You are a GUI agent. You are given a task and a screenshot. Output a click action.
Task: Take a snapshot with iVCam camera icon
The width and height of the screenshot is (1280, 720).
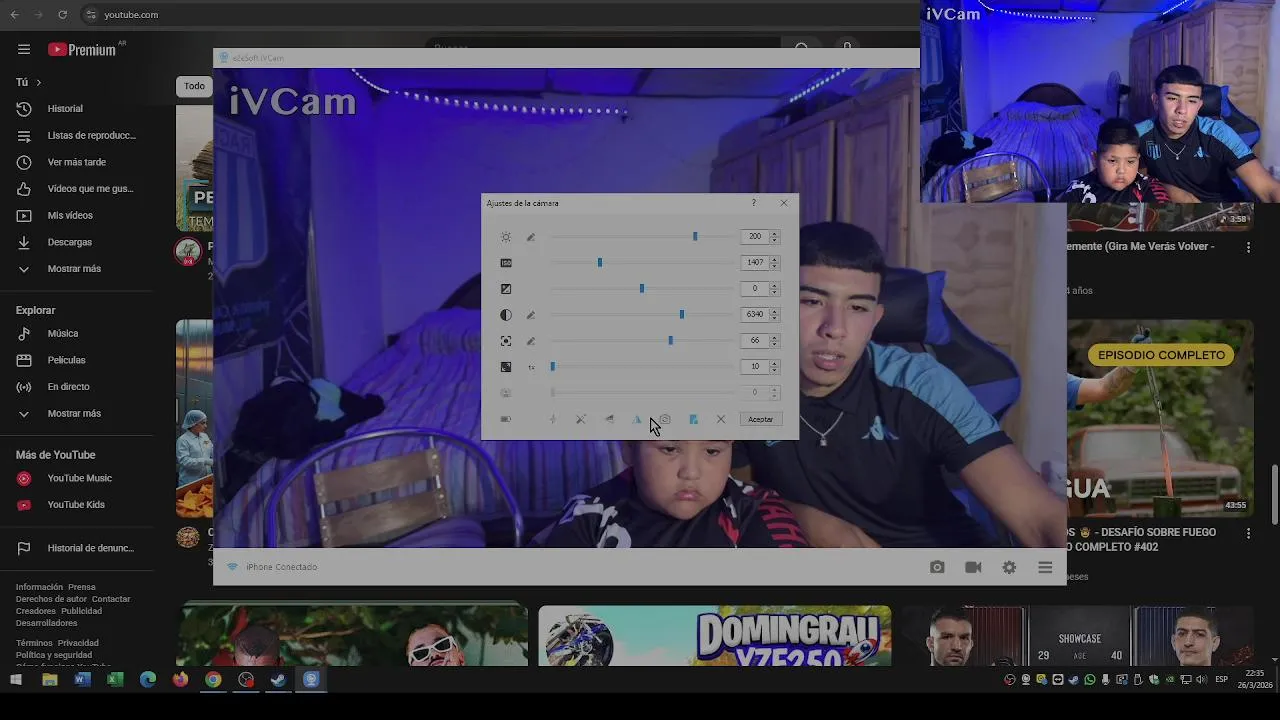click(937, 567)
